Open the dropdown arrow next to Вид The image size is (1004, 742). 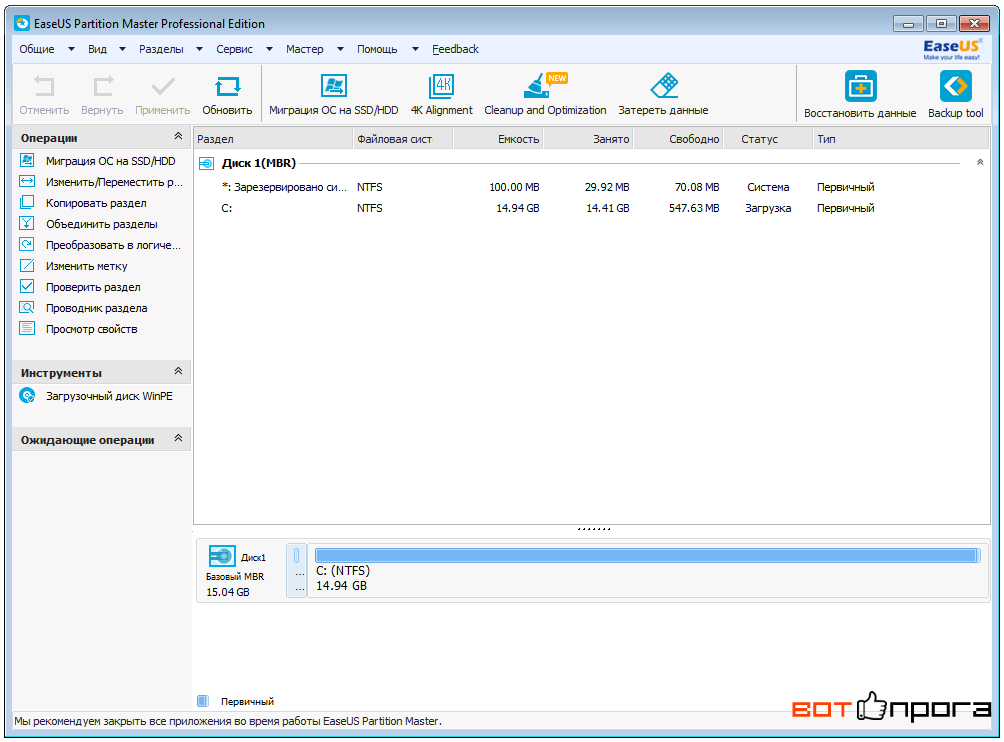tap(122, 49)
